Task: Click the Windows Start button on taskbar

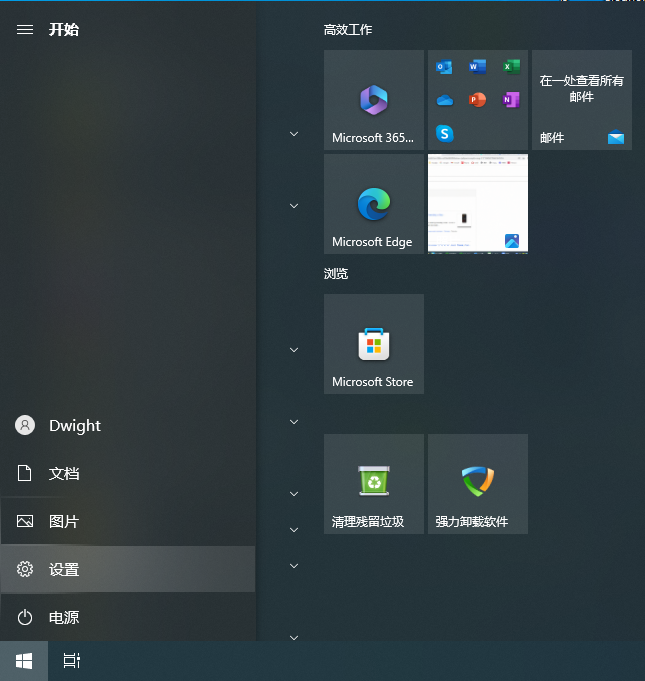Action: pos(24,661)
